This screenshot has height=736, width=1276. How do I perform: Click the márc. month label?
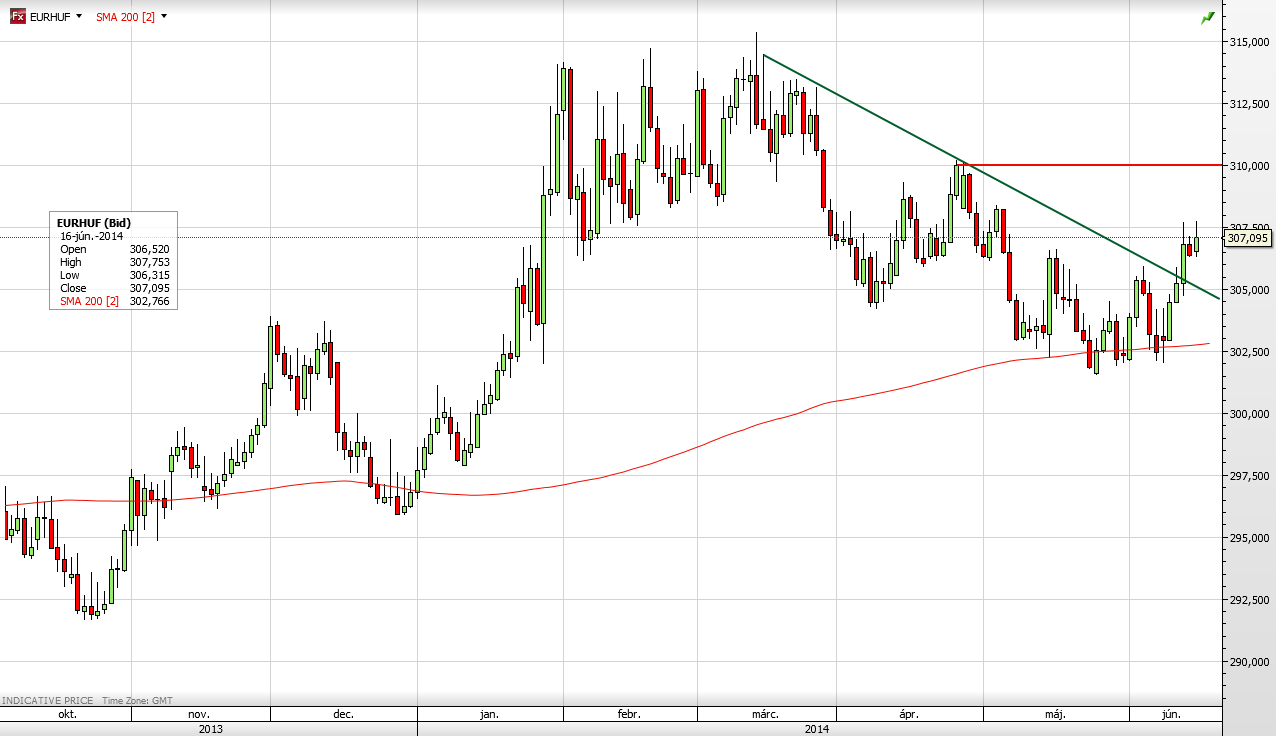point(765,715)
